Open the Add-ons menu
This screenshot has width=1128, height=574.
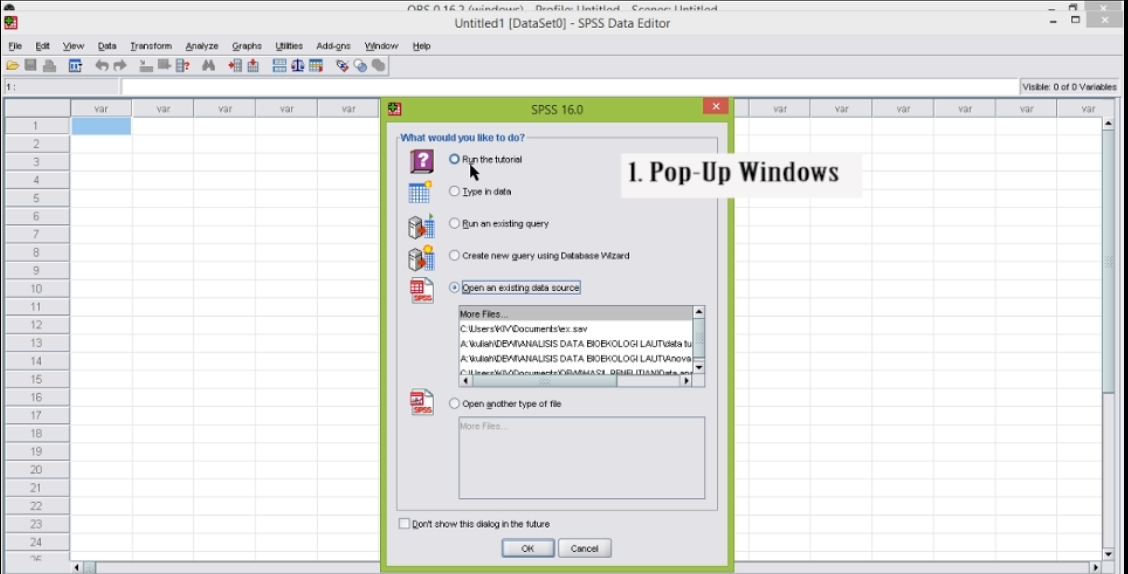333,46
